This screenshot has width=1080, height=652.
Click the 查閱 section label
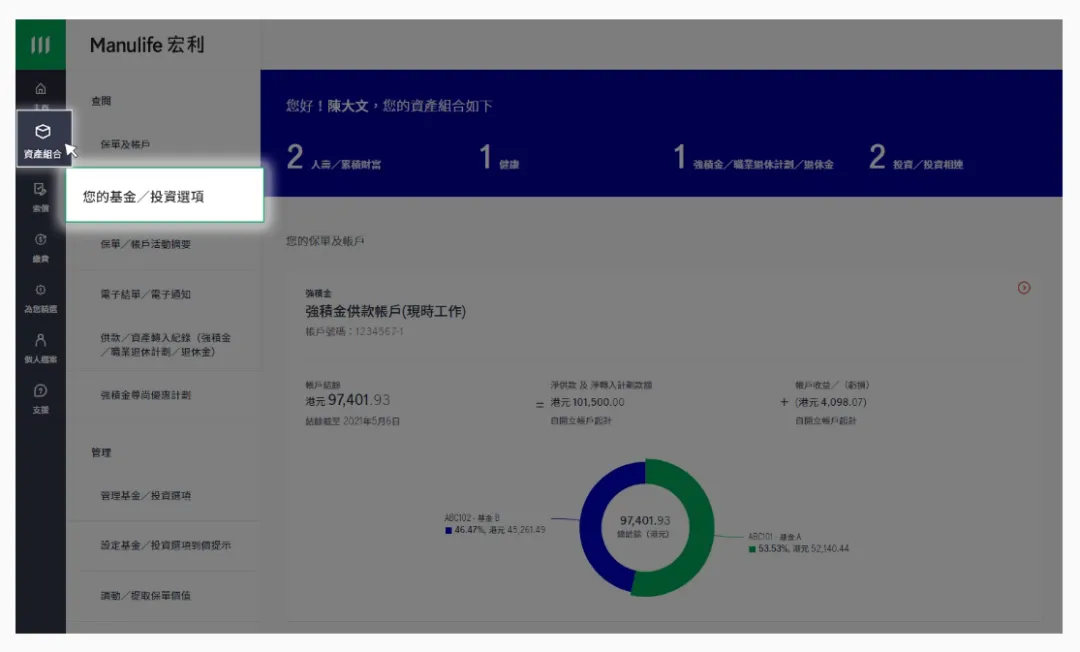(101, 101)
